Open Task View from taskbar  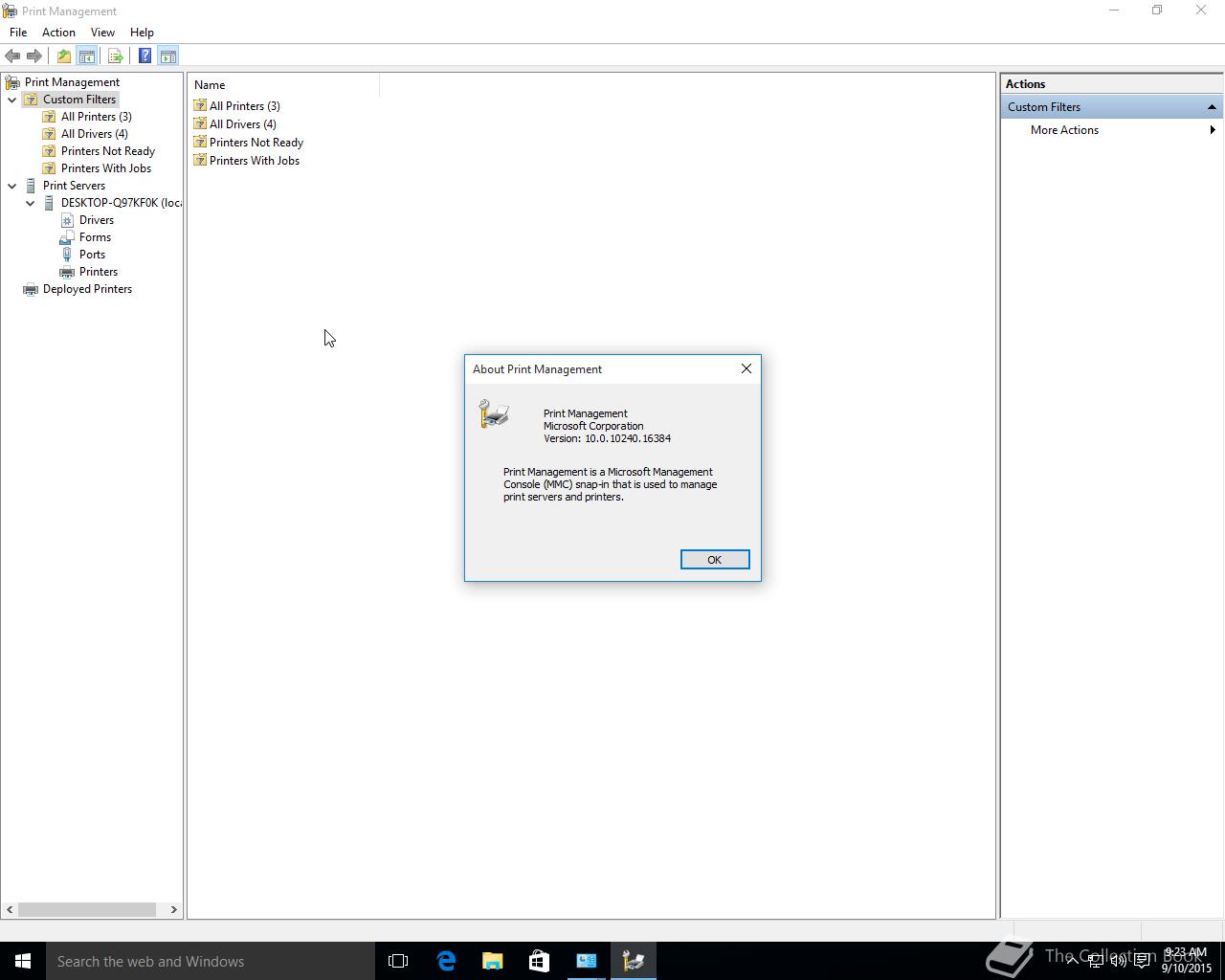tap(398, 961)
